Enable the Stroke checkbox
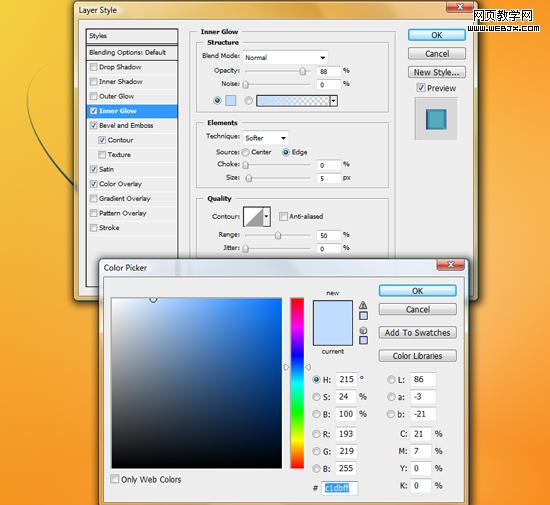The image size is (550, 505). [x=94, y=228]
